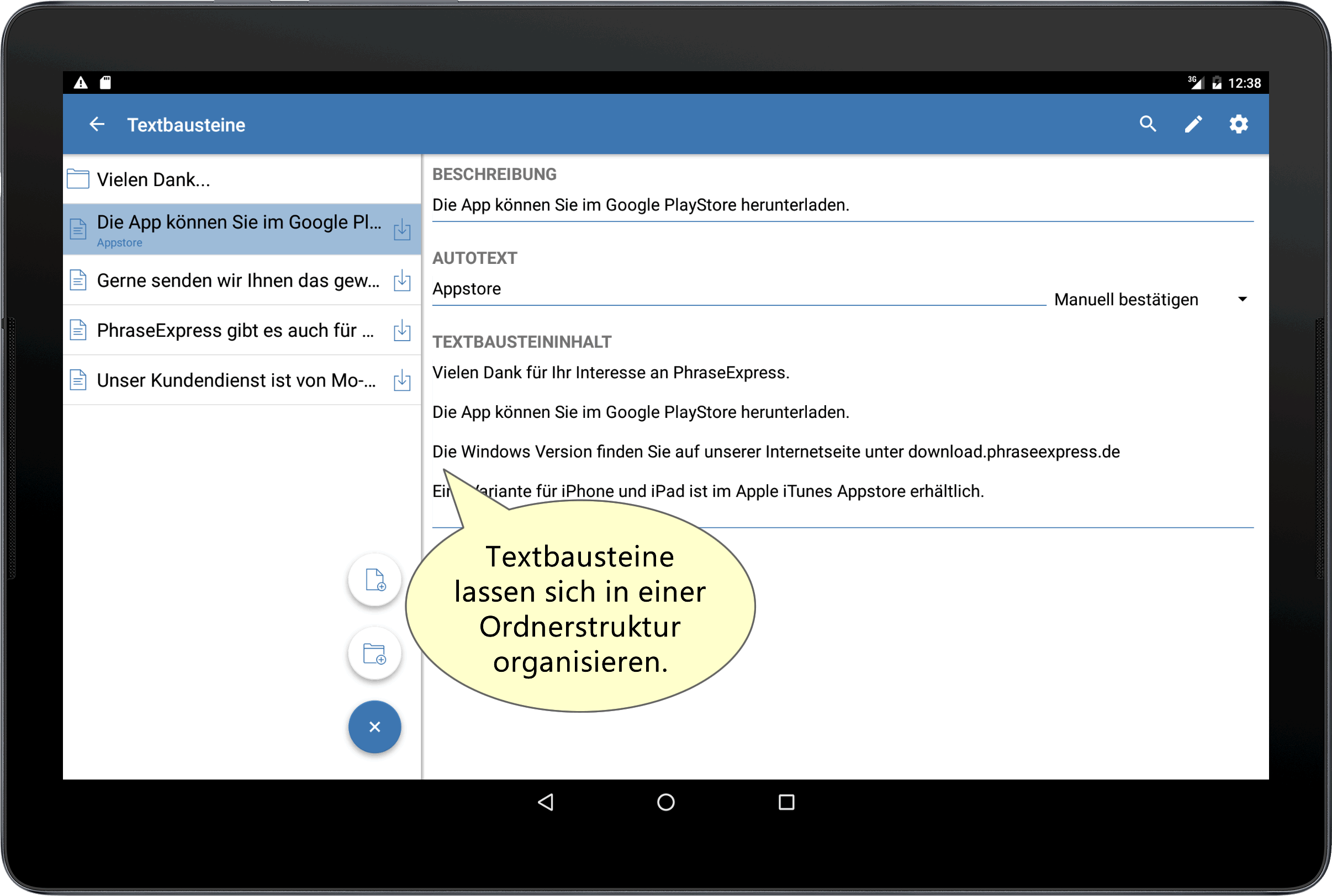Tap the 3G signal indicator
1332x896 pixels.
(x=1196, y=82)
